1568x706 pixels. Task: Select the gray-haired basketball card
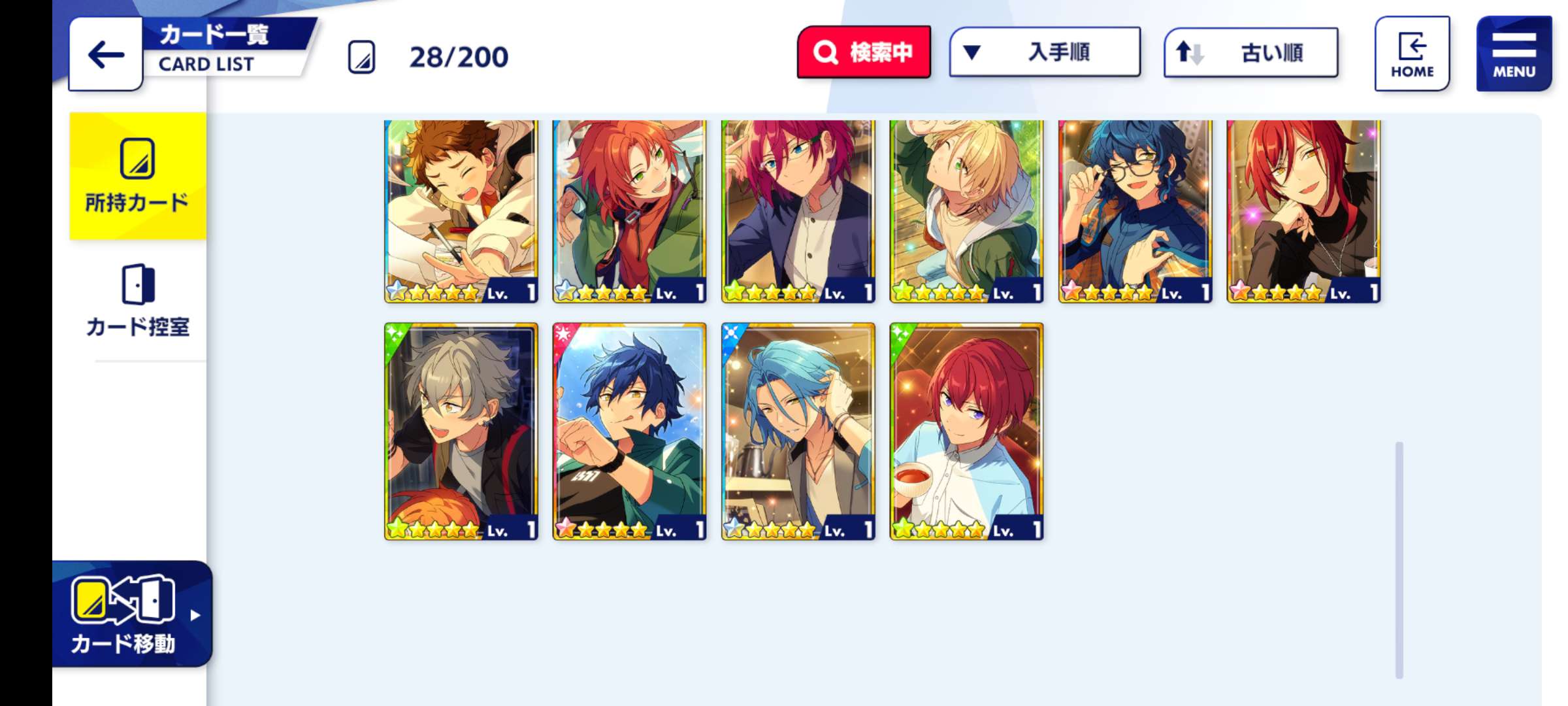point(461,431)
